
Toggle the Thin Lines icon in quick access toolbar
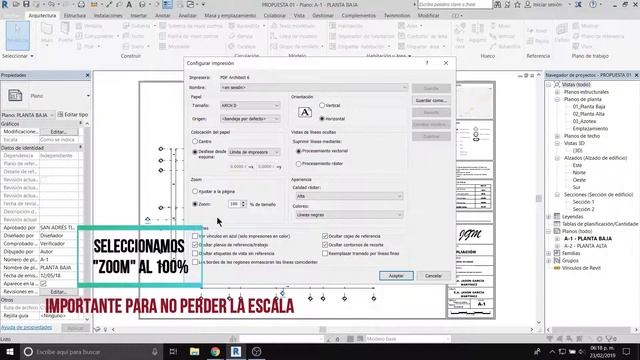coord(167,4)
